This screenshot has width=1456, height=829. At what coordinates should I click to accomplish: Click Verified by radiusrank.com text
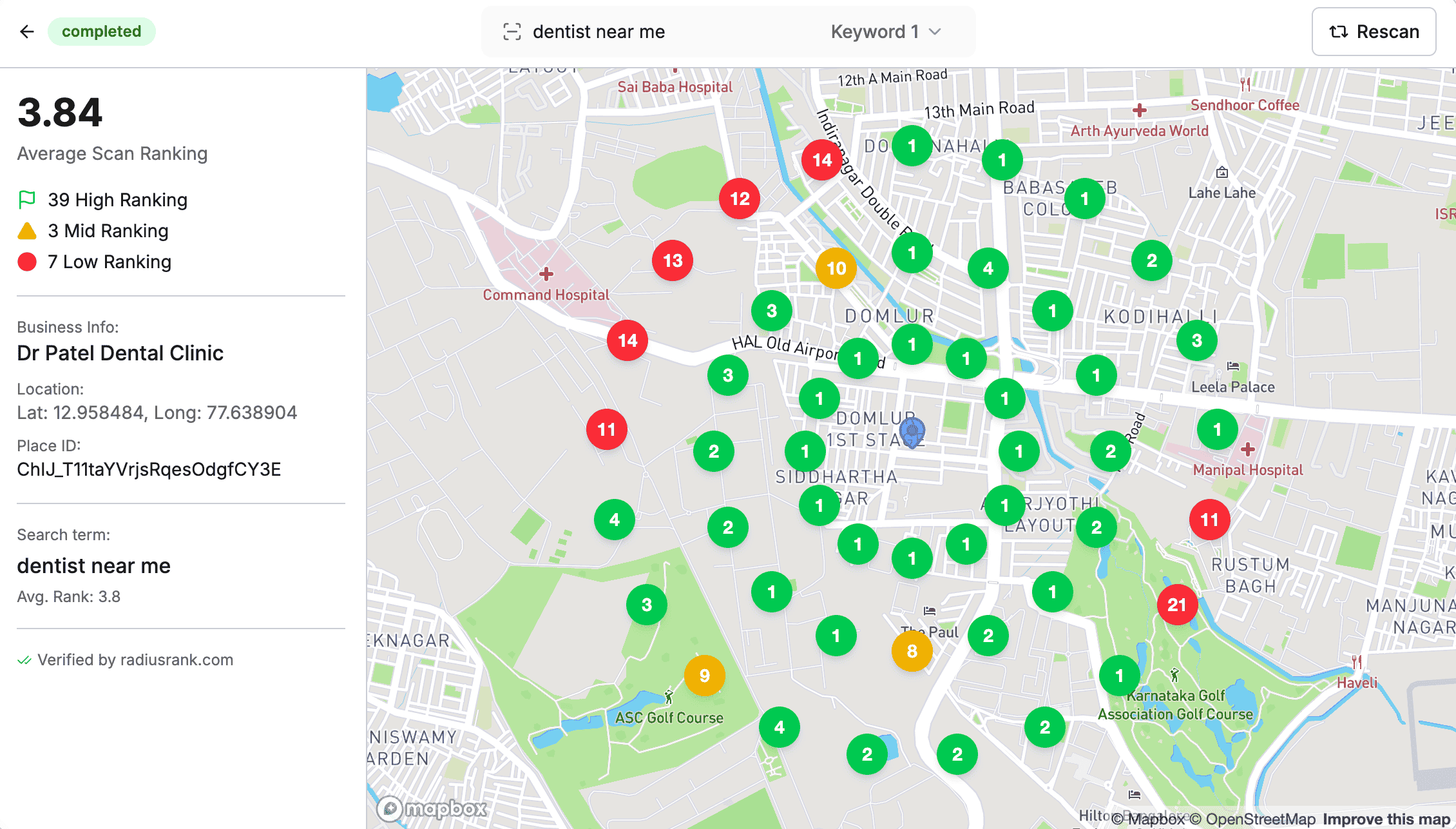(x=135, y=659)
